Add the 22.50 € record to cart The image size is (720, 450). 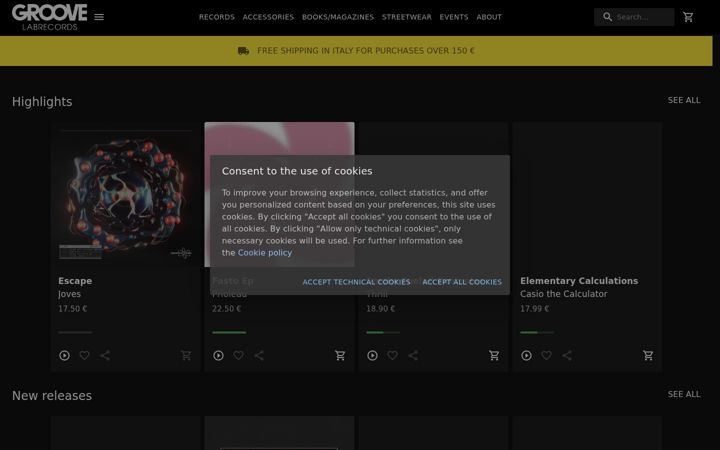pos(340,355)
